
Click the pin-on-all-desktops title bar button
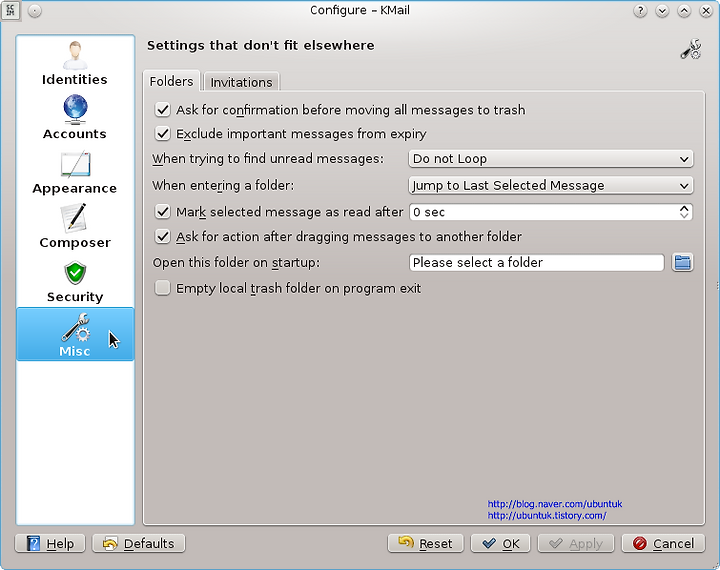pos(35,11)
